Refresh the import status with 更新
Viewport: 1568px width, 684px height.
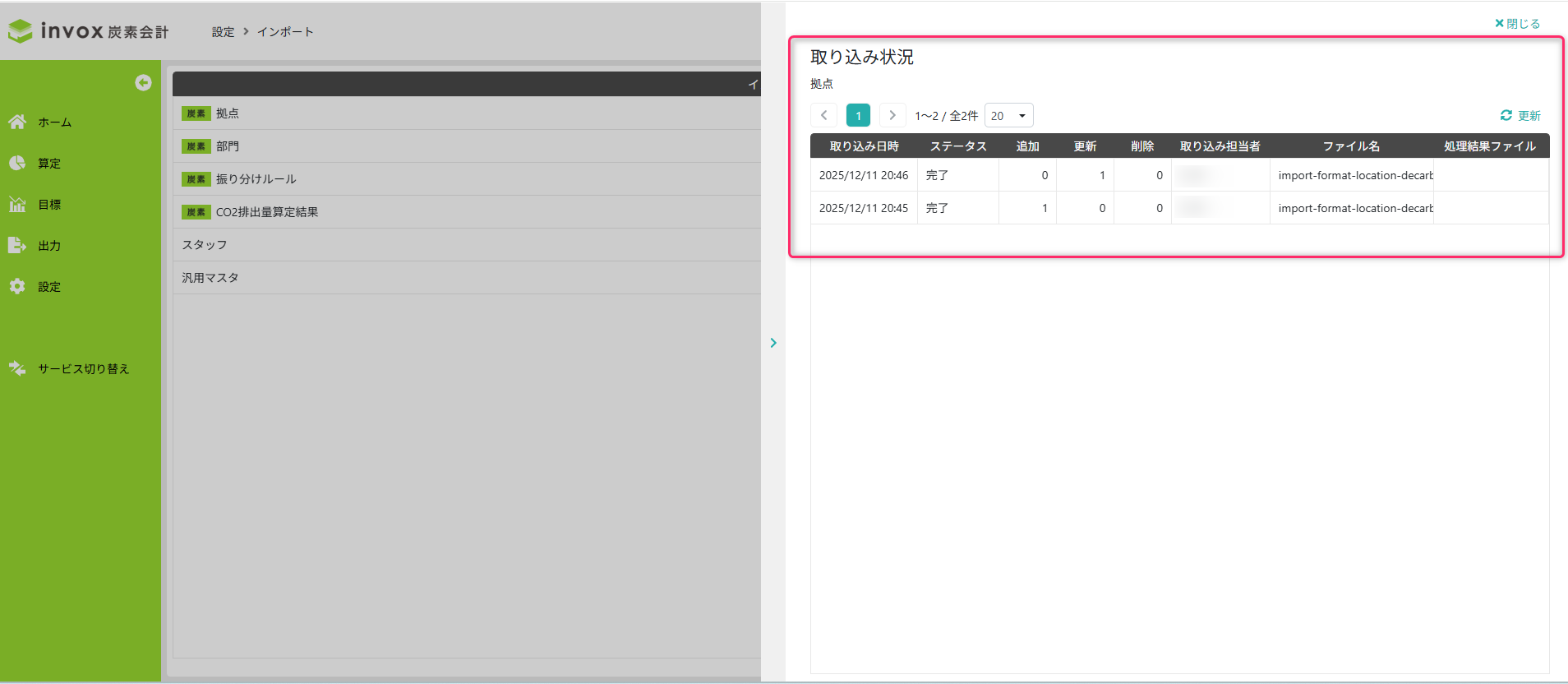coord(1520,116)
